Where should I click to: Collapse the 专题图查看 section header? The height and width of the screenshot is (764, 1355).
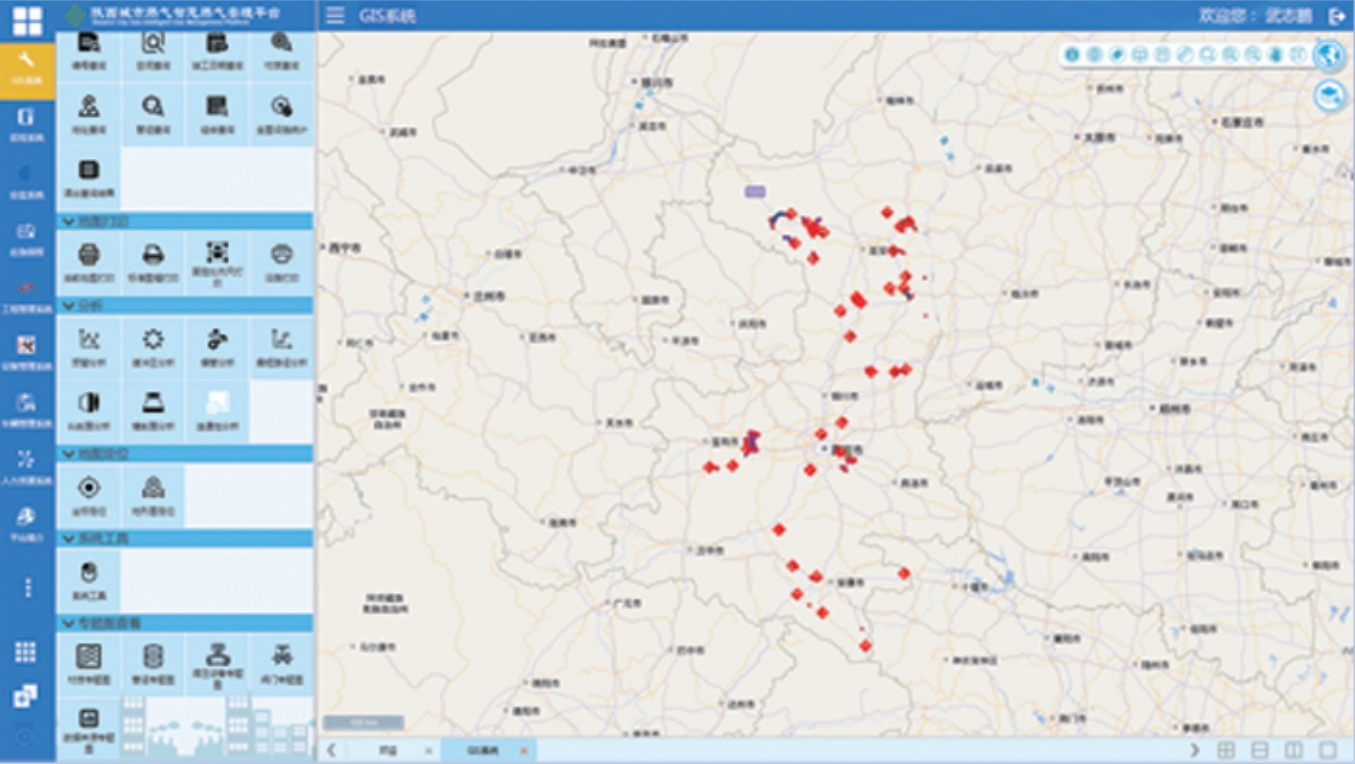[186, 623]
